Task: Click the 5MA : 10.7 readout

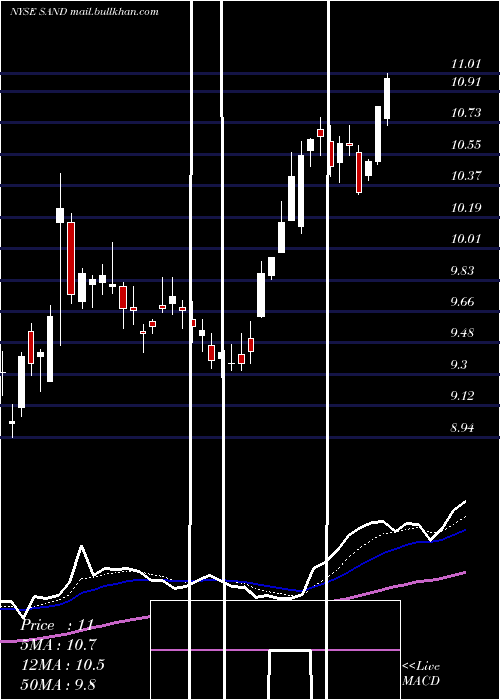Action: (x=58, y=645)
